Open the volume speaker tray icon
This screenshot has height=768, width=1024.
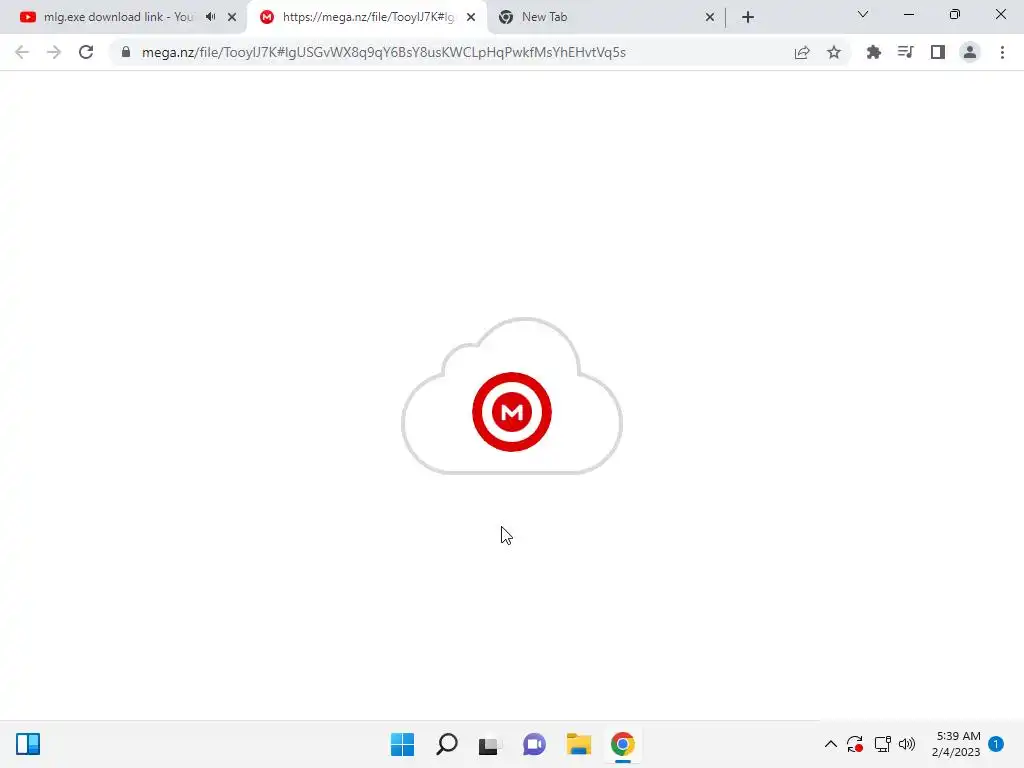coord(906,744)
